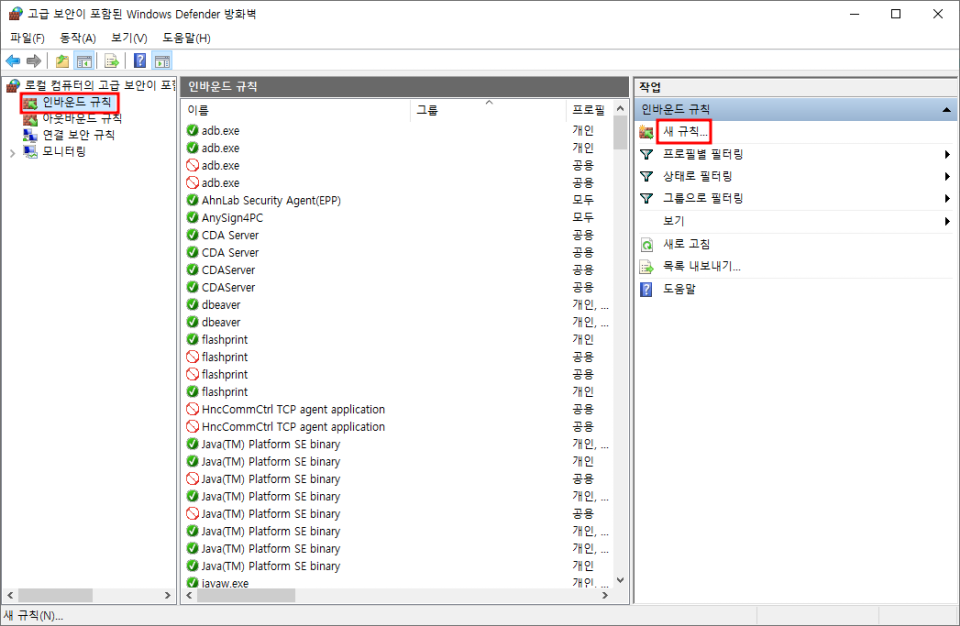This screenshot has width=960, height=626.
Task: Open the 파일(F) menu
Action: [x=28, y=38]
